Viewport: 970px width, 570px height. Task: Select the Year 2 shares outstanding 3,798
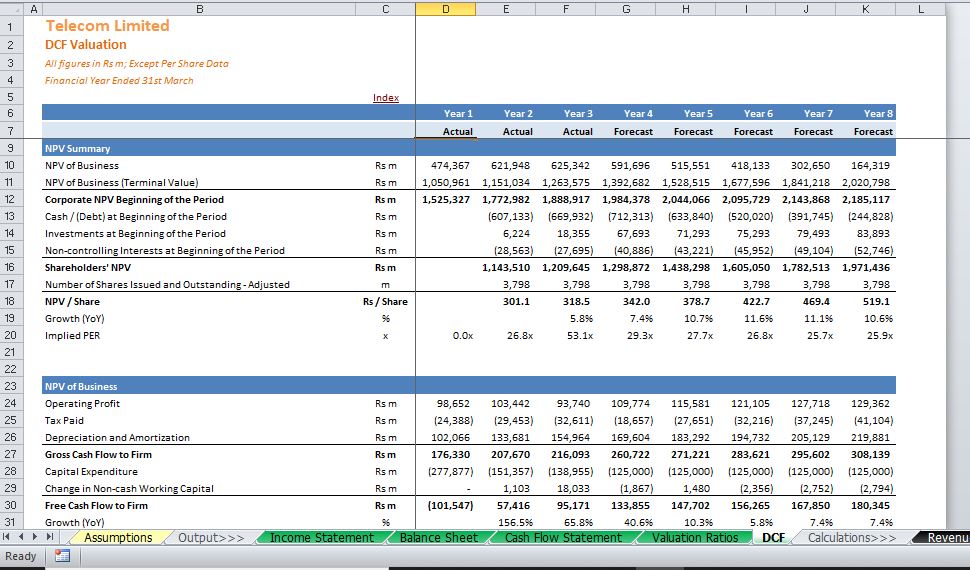point(517,285)
